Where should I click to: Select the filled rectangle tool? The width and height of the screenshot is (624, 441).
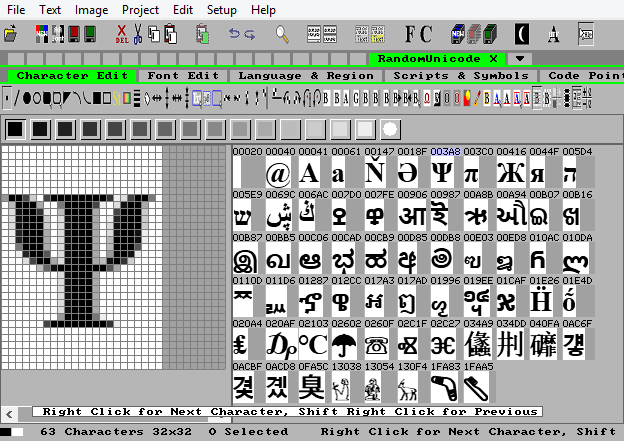click(x=97, y=98)
